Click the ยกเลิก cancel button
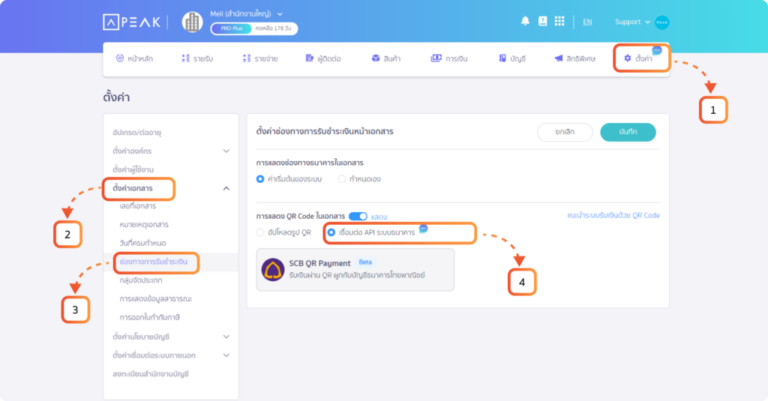The width and height of the screenshot is (768, 401). [563, 131]
